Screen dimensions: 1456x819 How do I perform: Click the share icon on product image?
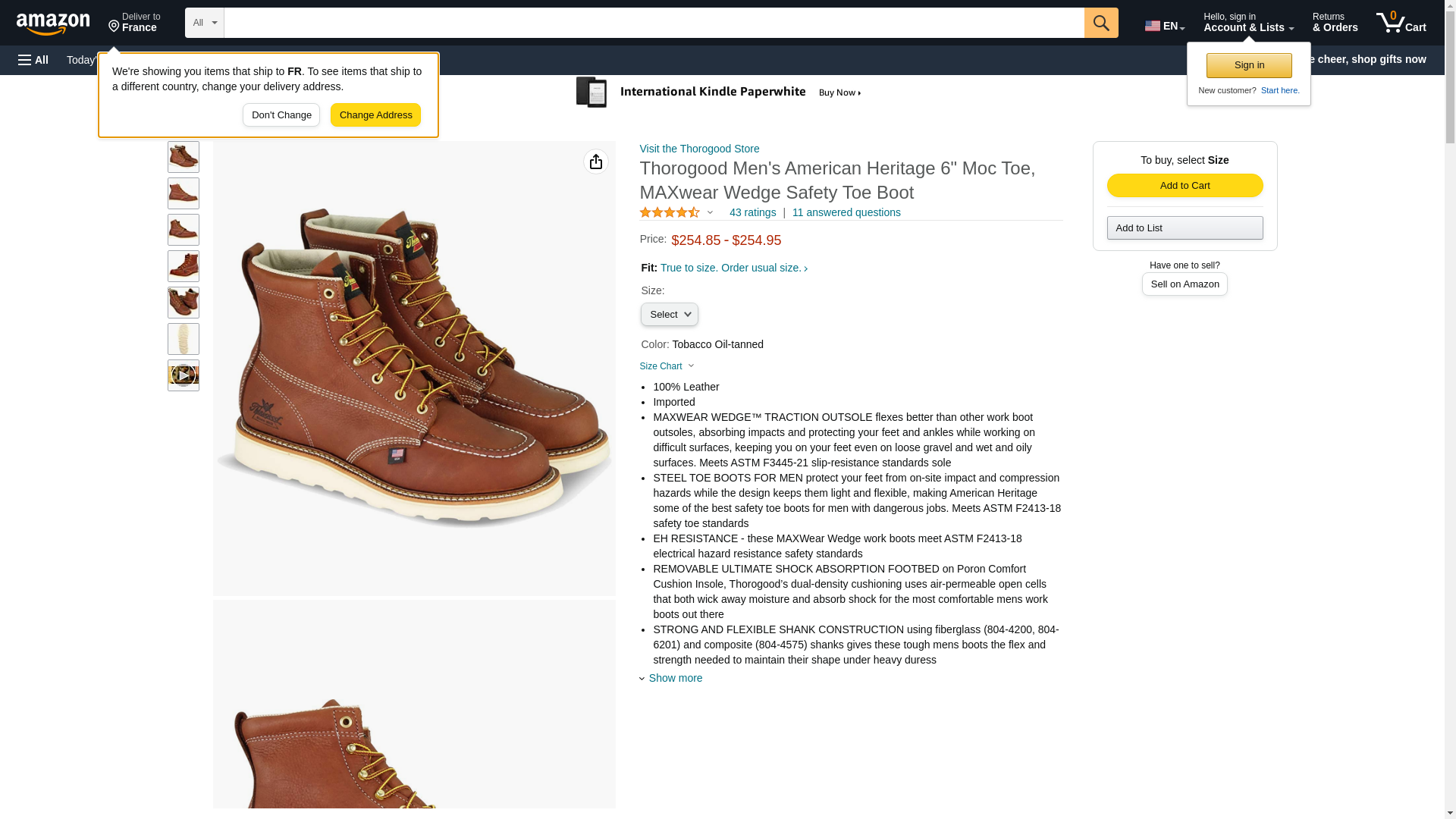coord(596,162)
